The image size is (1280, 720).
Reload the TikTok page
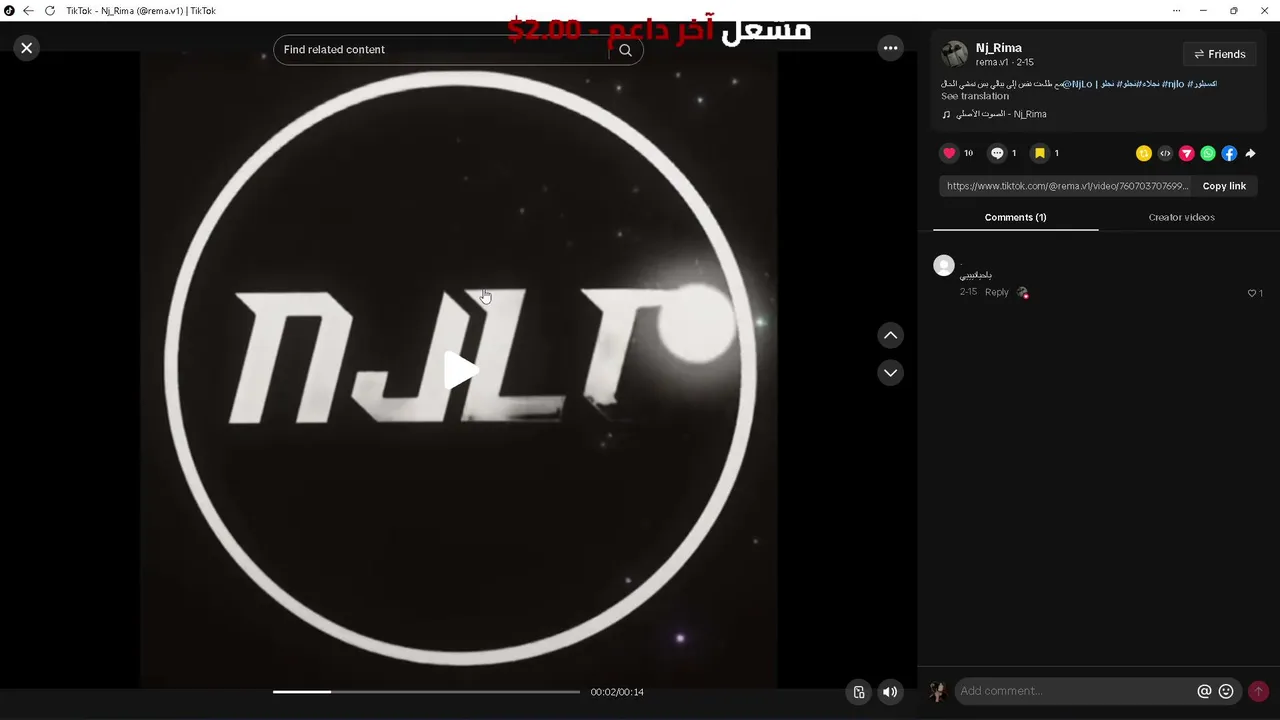49,11
